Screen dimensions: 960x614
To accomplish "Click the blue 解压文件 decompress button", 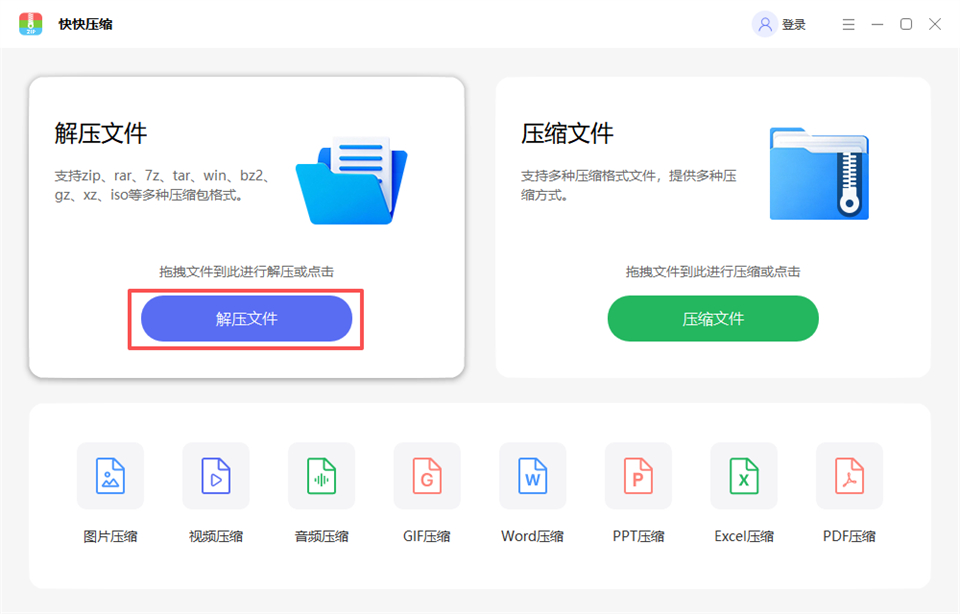I will coord(246,318).
